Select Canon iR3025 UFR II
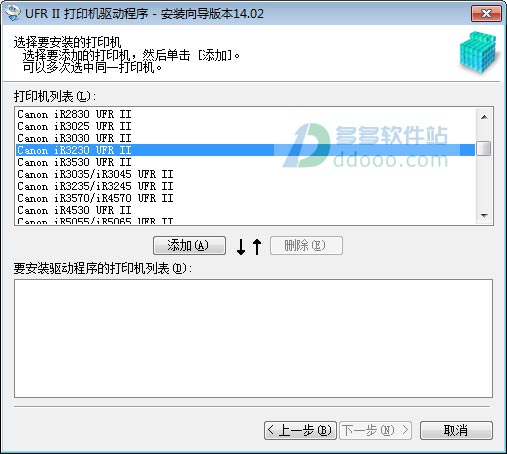 tap(245, 126)
